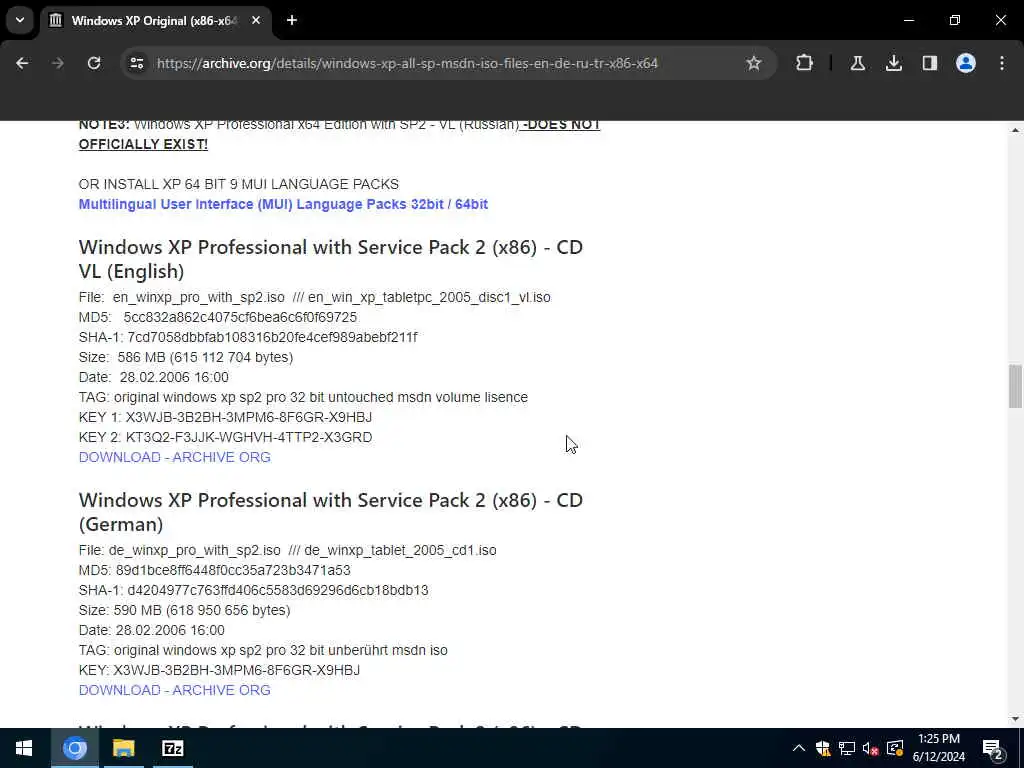This screenshot has height=768, width=1024.
Task: Click the scrollbar up arrow
Action: (x=1015, y=130)
